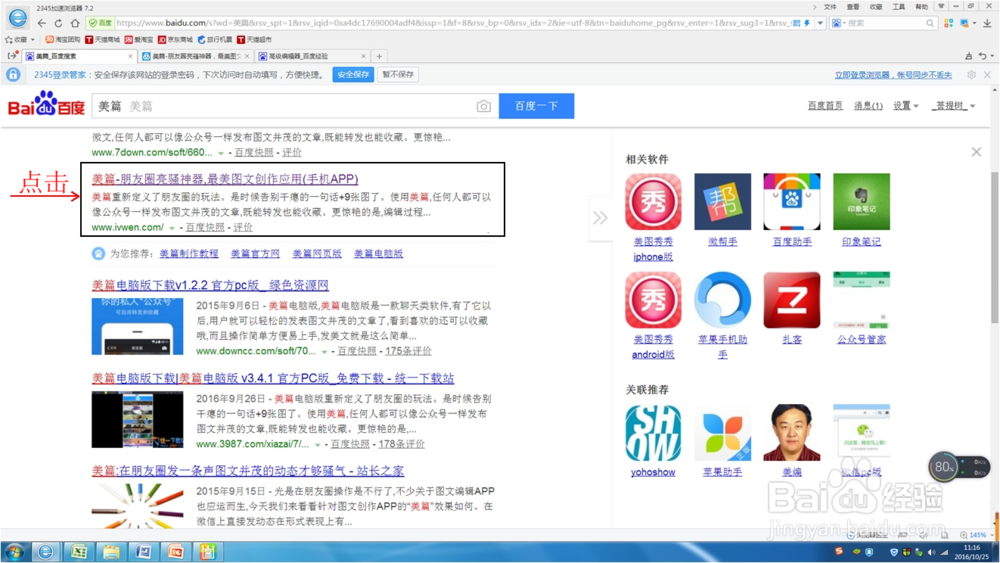
Task: Open the 百度首页 link
Action: 825,106
